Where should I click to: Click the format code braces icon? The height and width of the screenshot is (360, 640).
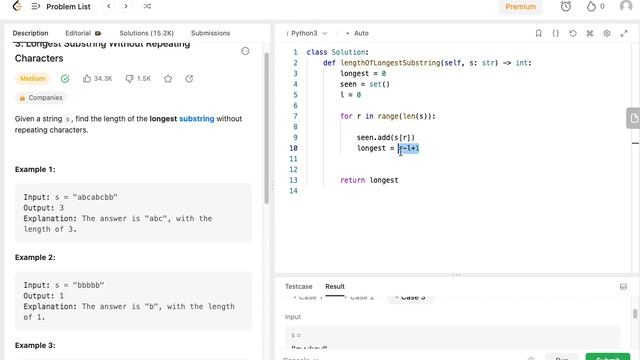tap(556, 33)
